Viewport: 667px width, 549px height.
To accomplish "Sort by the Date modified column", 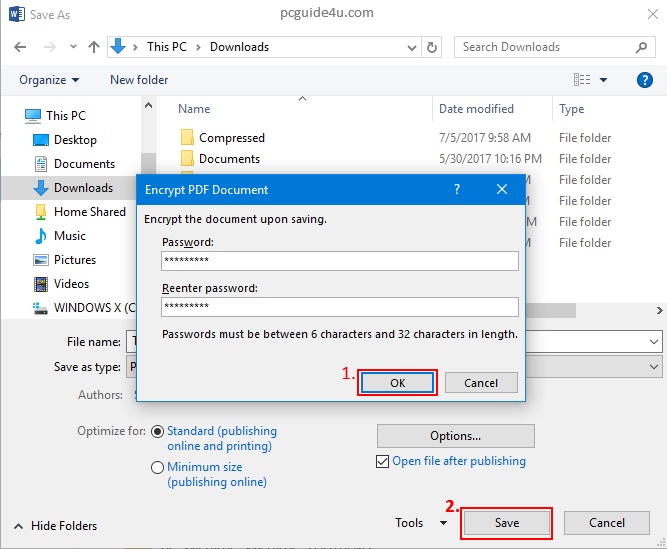I will [477, 109].
